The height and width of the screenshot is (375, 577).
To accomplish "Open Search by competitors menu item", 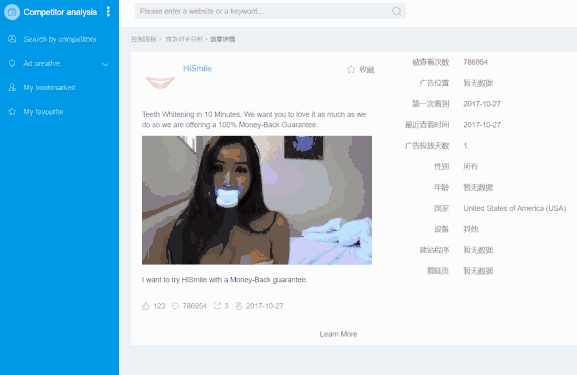I will pyautogui.click(x=59, y=39).
